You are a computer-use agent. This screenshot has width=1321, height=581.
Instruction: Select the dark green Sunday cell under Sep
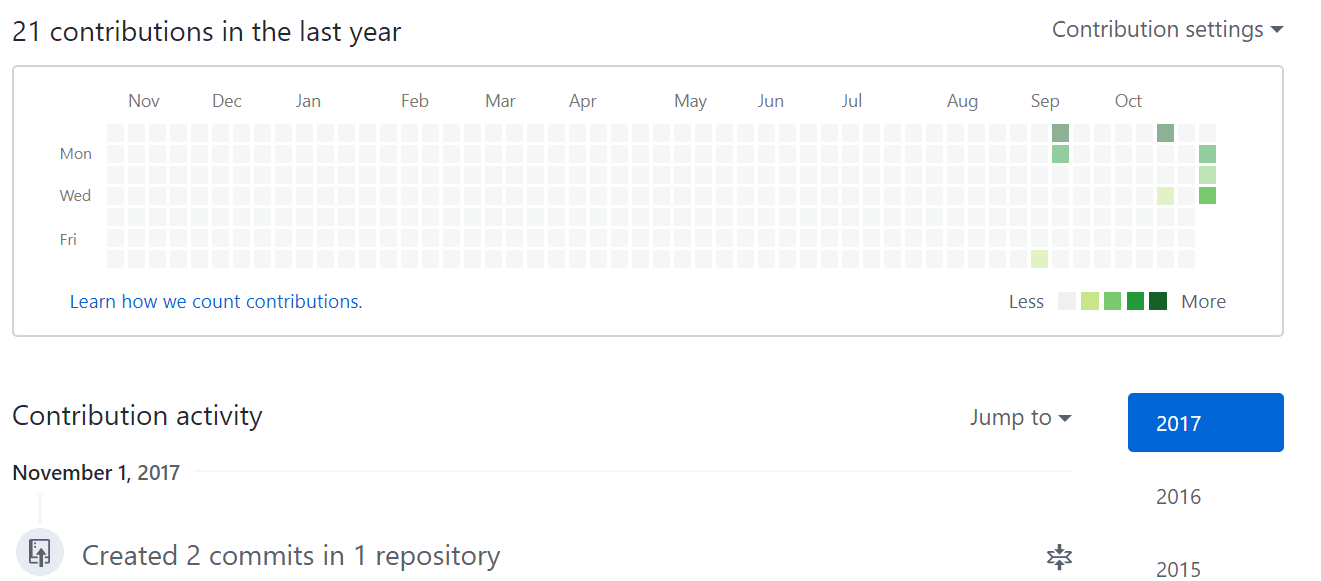(x=1061, y=133)
